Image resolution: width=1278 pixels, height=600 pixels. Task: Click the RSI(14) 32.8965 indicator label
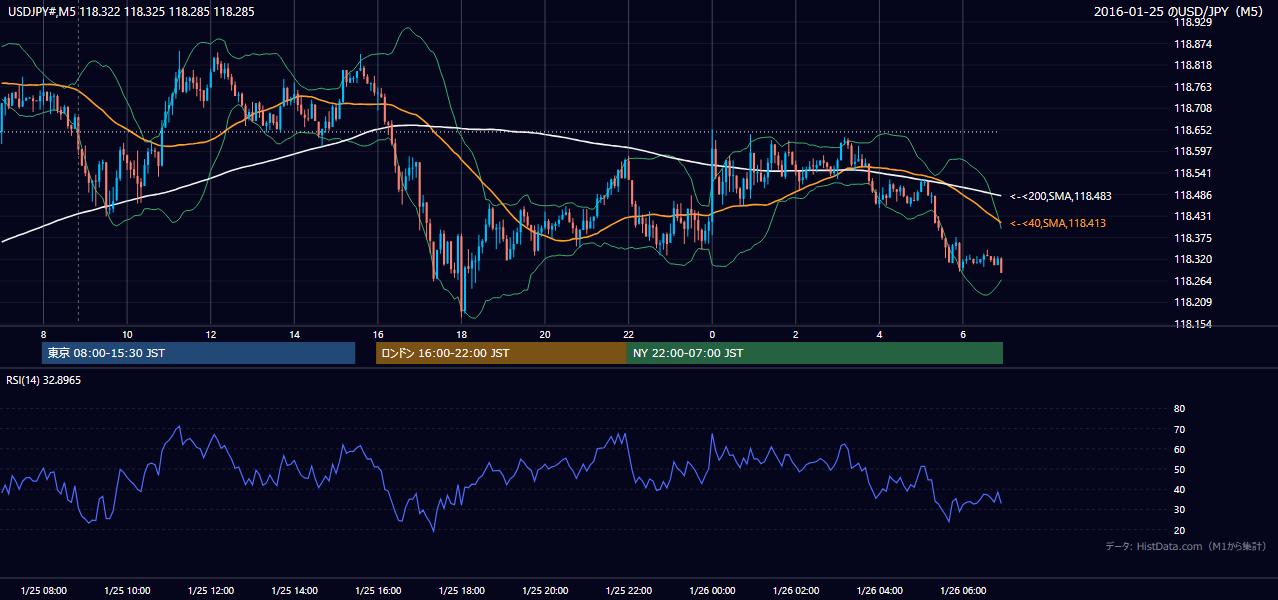click(43, 380)
